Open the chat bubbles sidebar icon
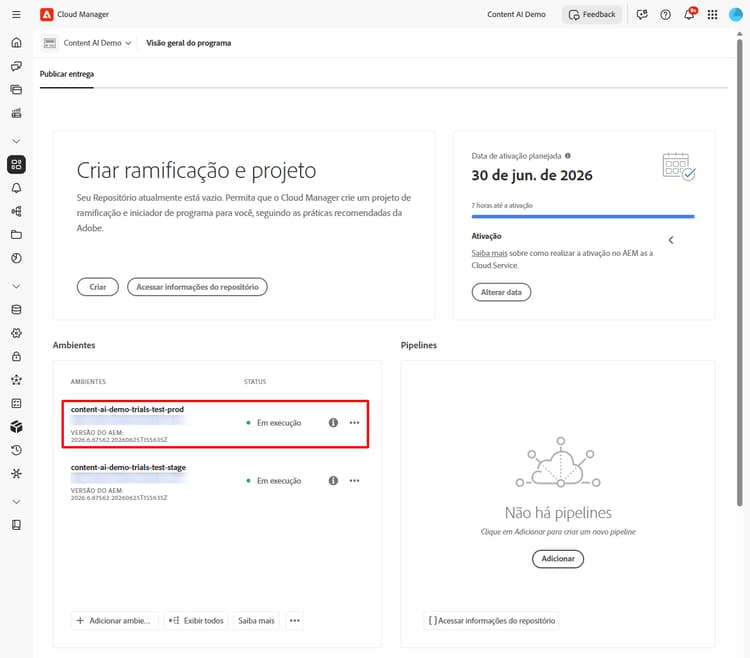This screenshot has height=658, width=750. coord(16,66)
